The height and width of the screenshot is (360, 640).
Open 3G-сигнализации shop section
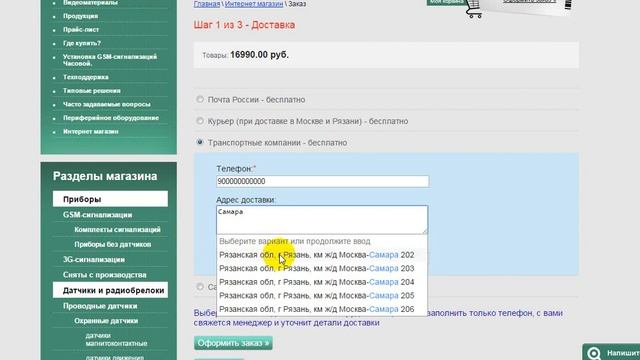(94, 260)
